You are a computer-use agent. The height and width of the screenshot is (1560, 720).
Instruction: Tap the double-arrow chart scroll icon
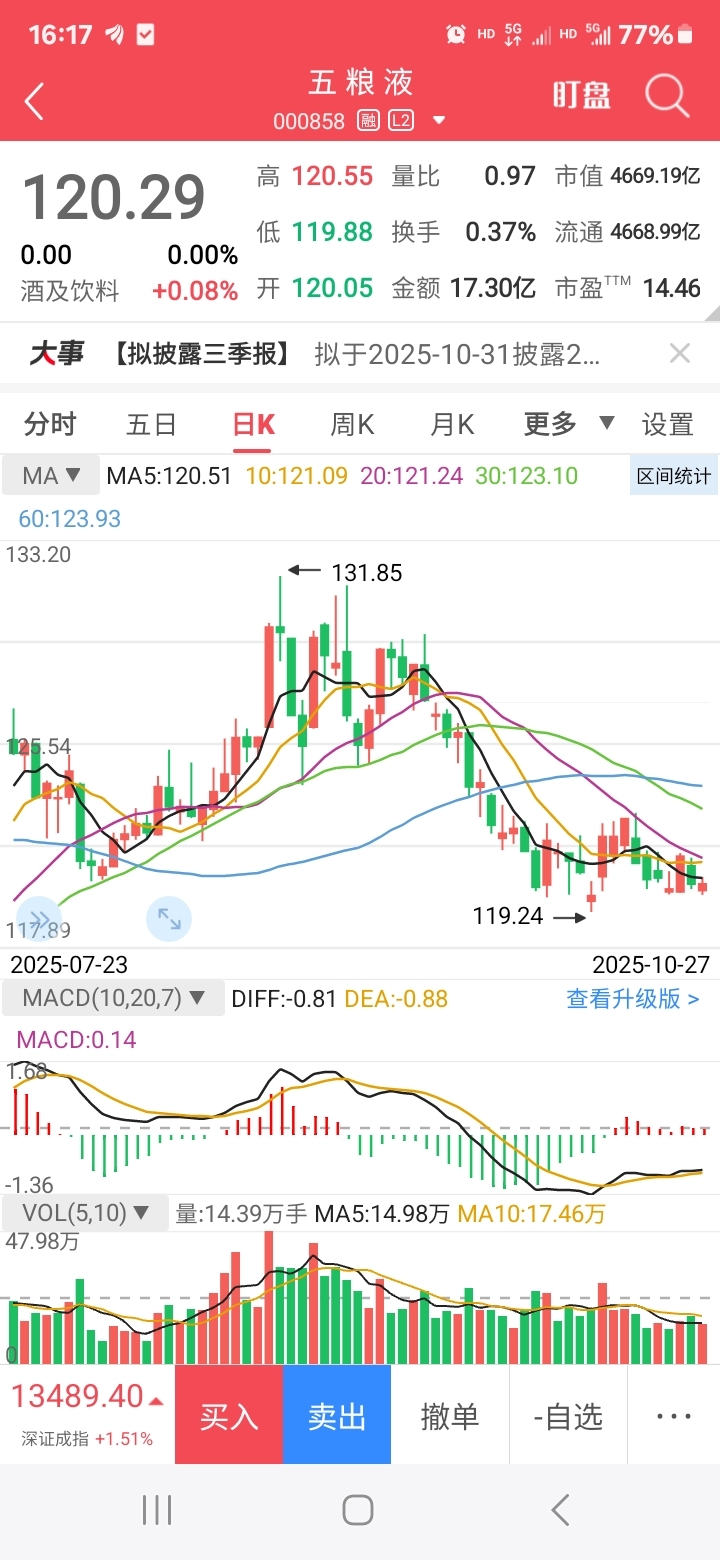coord(40,919)
